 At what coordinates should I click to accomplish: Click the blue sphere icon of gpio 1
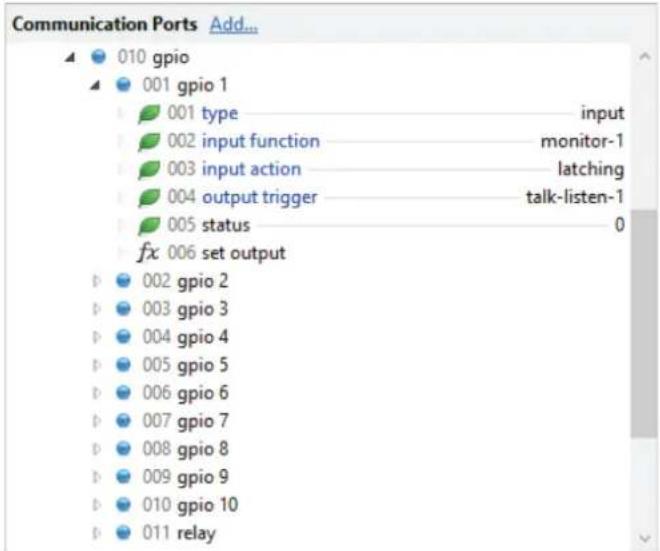(x=123, y=84)
